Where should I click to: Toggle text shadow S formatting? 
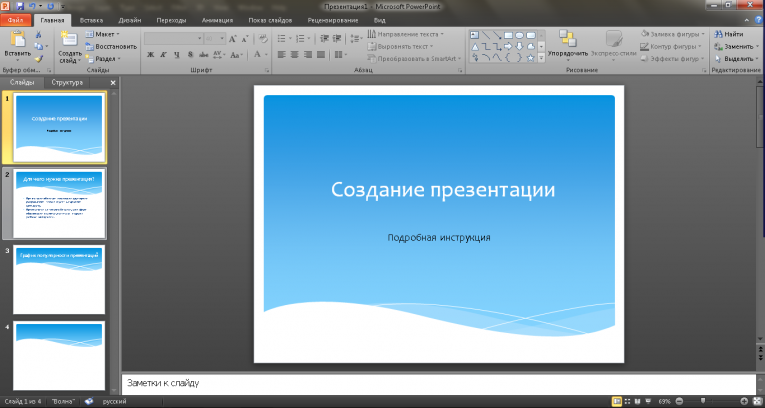pos(190,55)
